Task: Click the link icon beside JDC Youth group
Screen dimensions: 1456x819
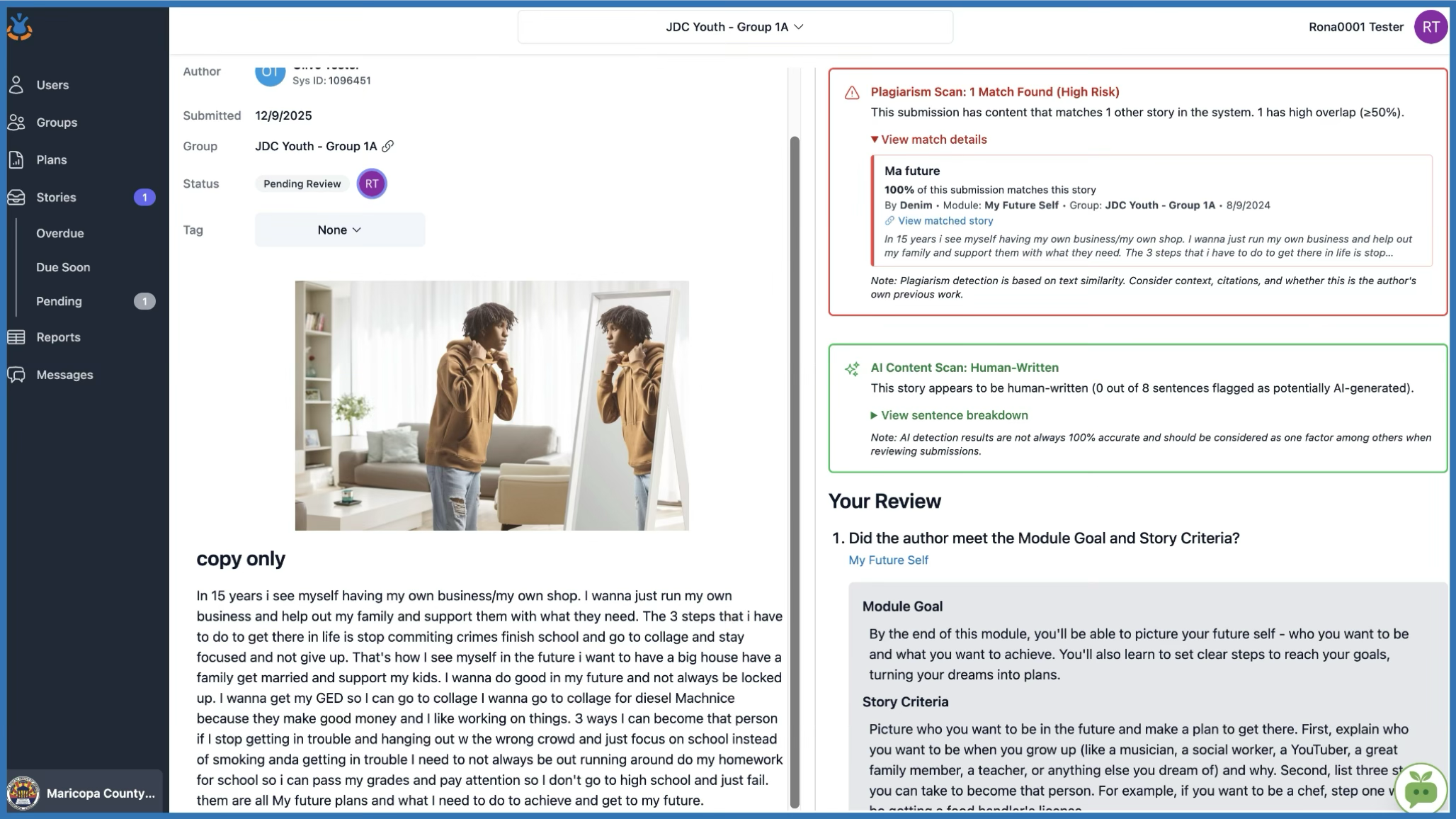Action: click(x=387, y=146)
